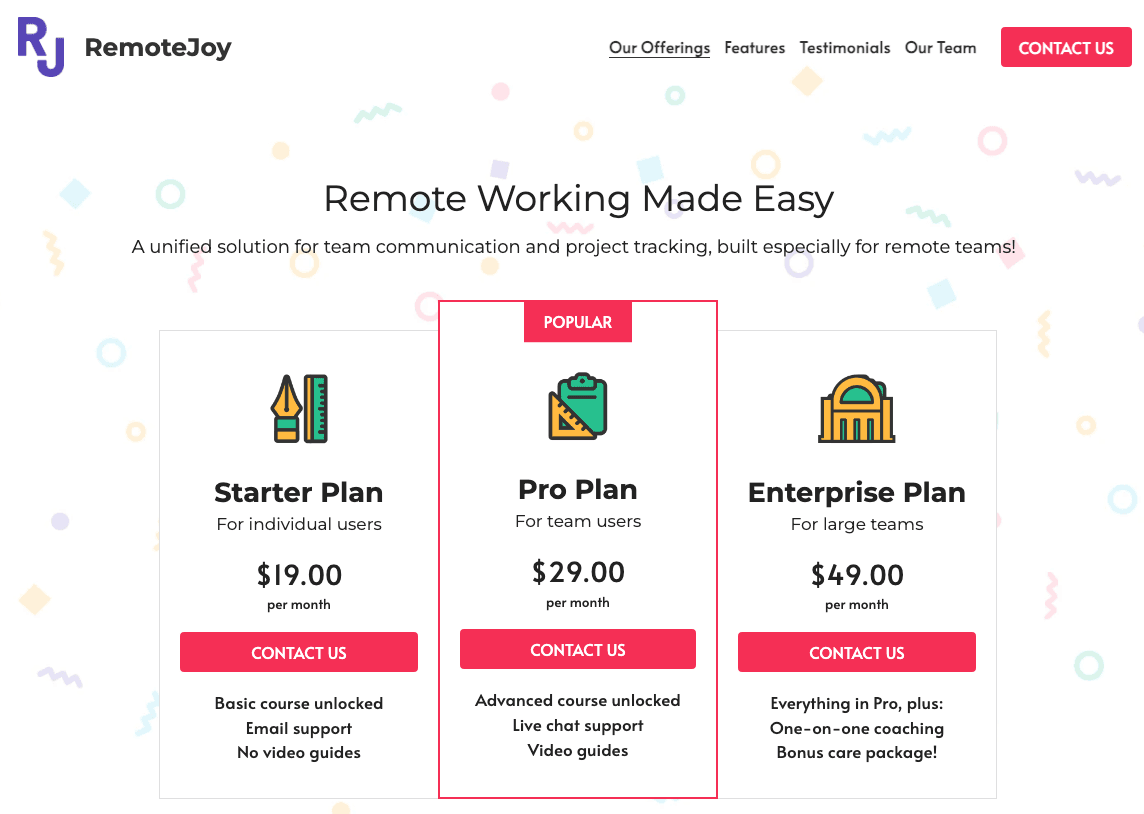Click Contact Us under Starter Plan
Screen dimensions: 1144x814
(299, 652)
